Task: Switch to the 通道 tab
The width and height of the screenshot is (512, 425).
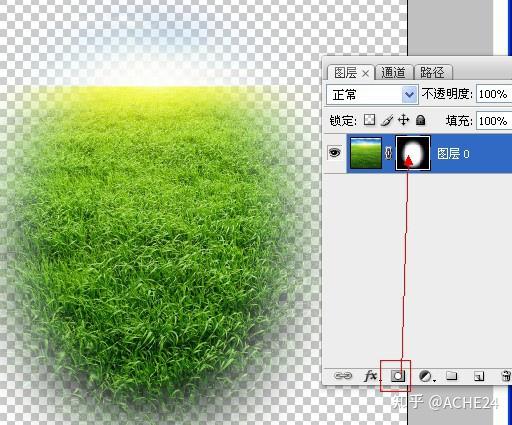Action: pos(393,72)
